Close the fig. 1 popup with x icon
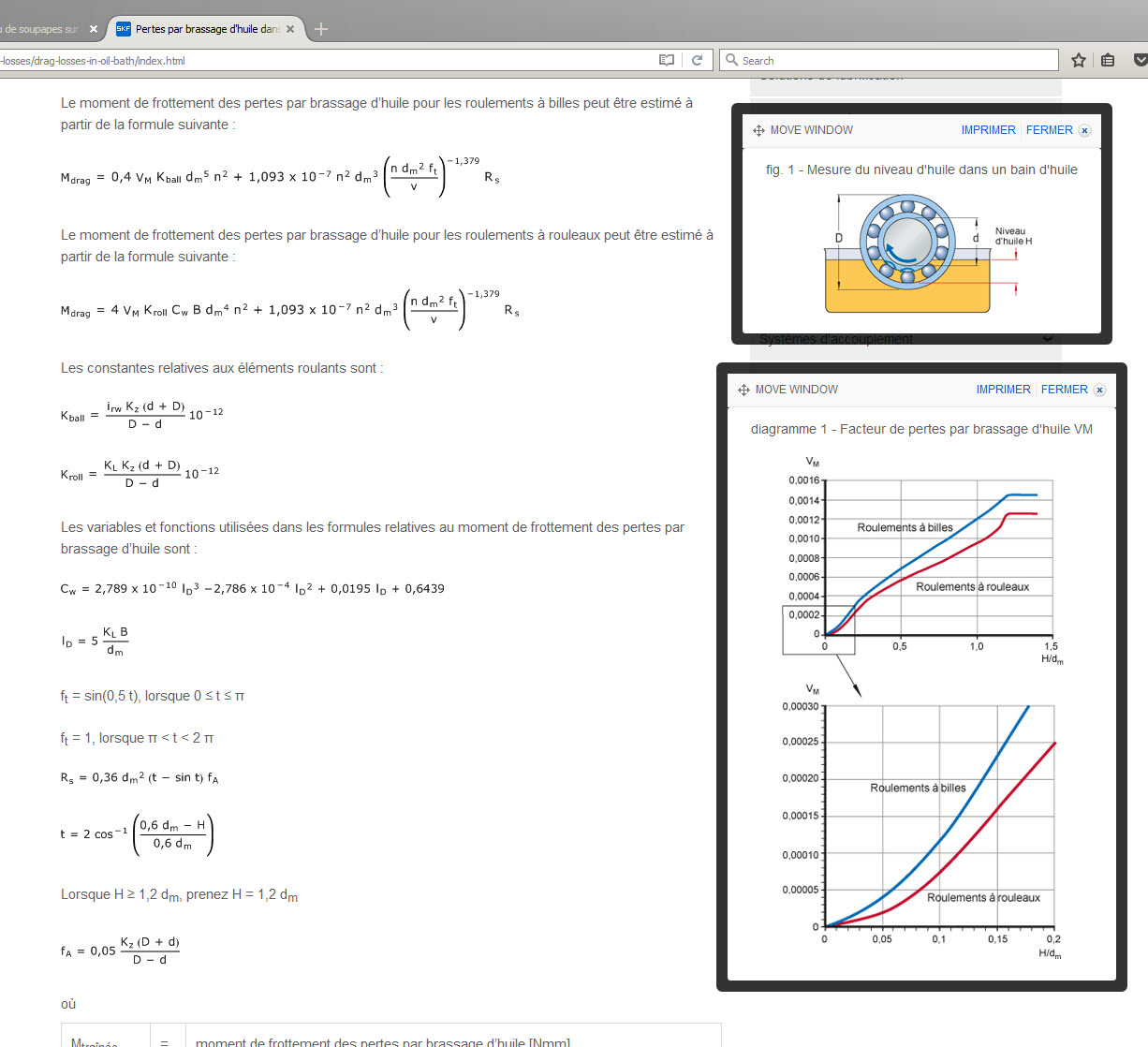Image resolution: width=1148 pixels, height=1047 pixels. pyautogui.click(x=1084, y=131)
